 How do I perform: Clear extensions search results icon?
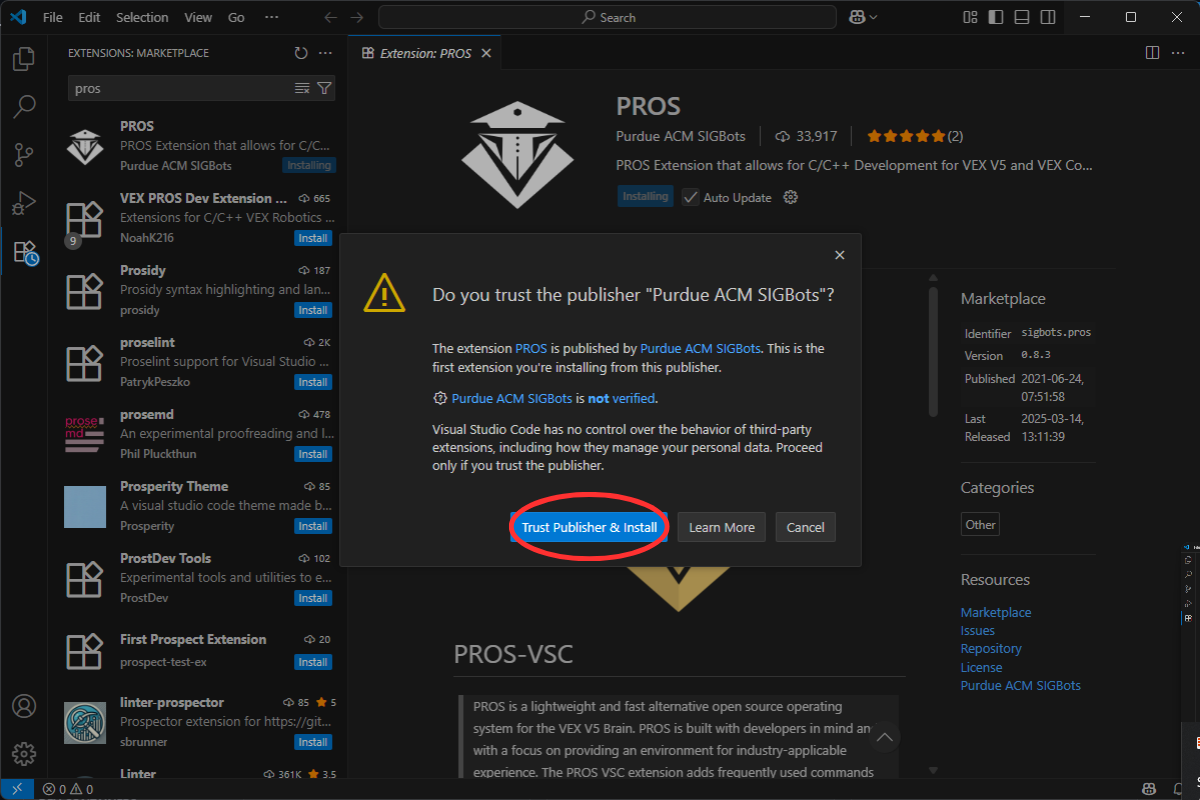pyautogui.click(x=302, y=89)
